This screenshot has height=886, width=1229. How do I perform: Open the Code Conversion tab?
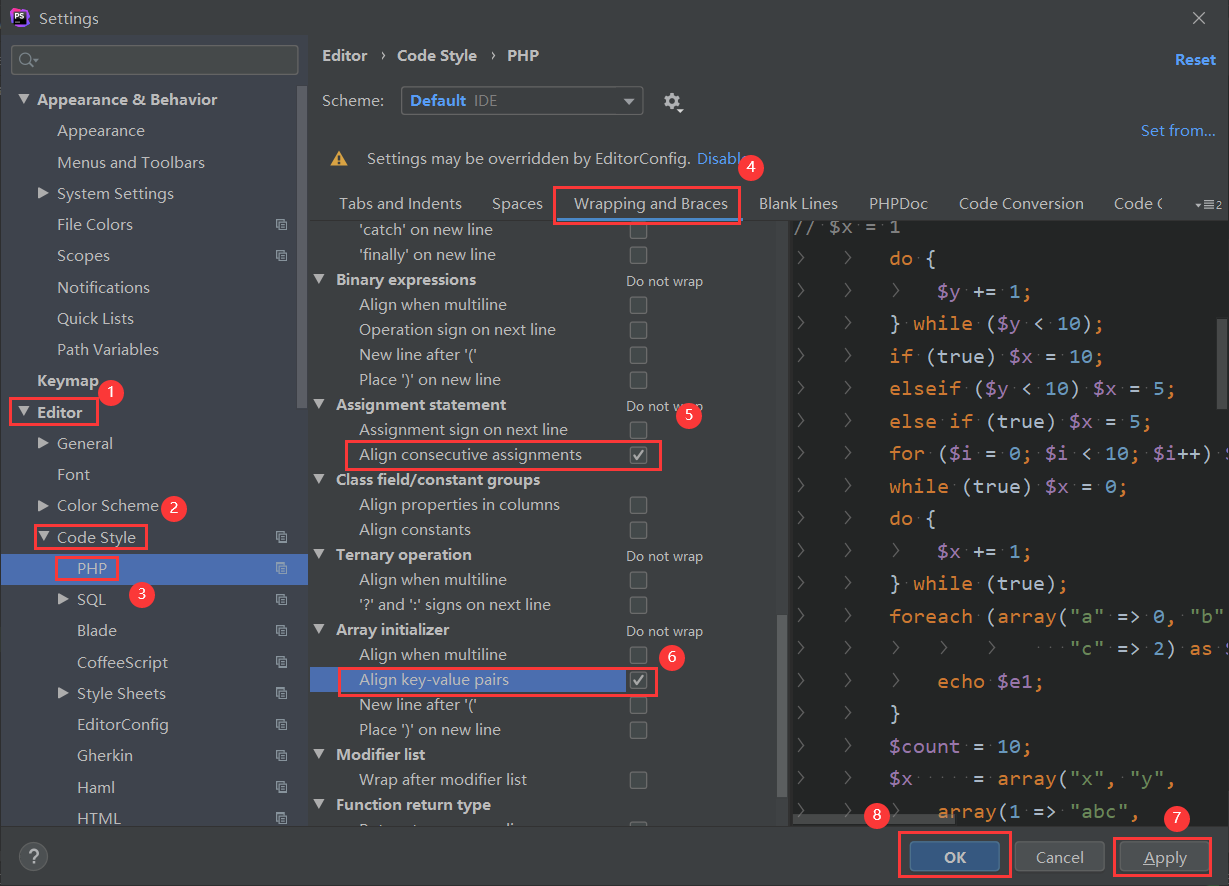click(1021, 204)
